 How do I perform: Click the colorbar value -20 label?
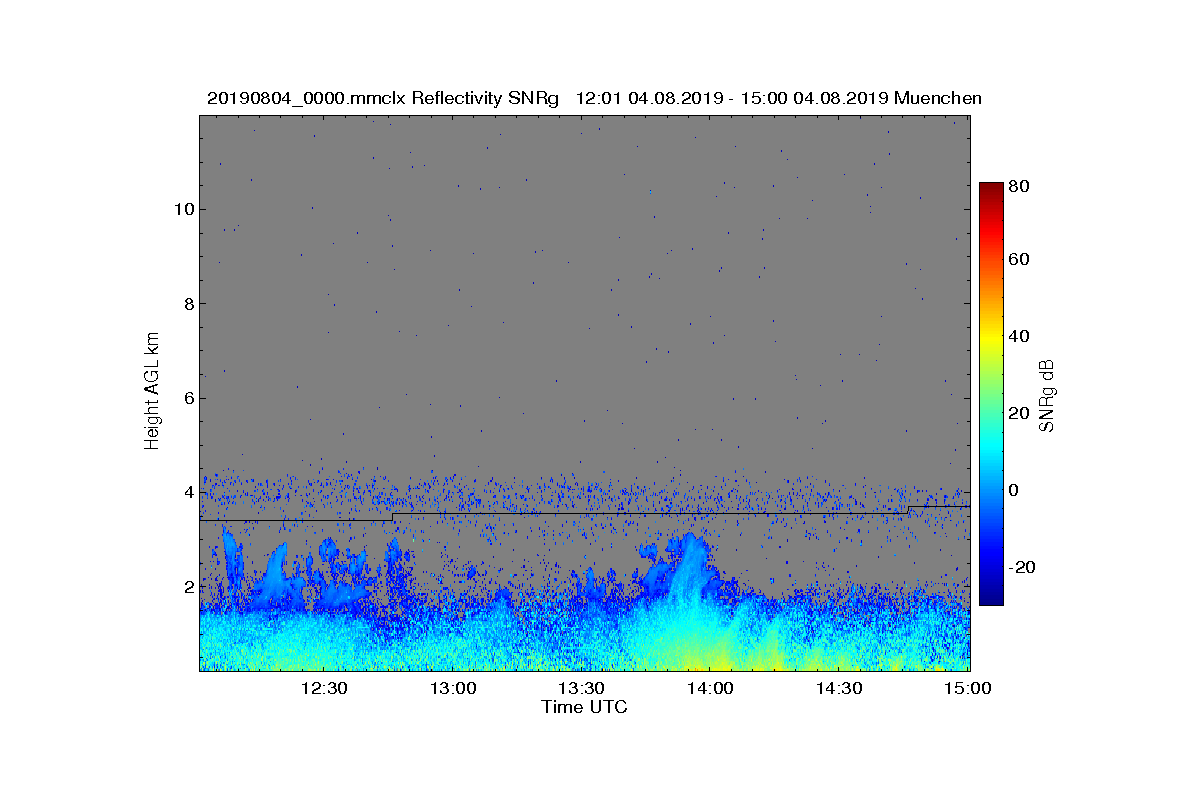point(1022,567)
